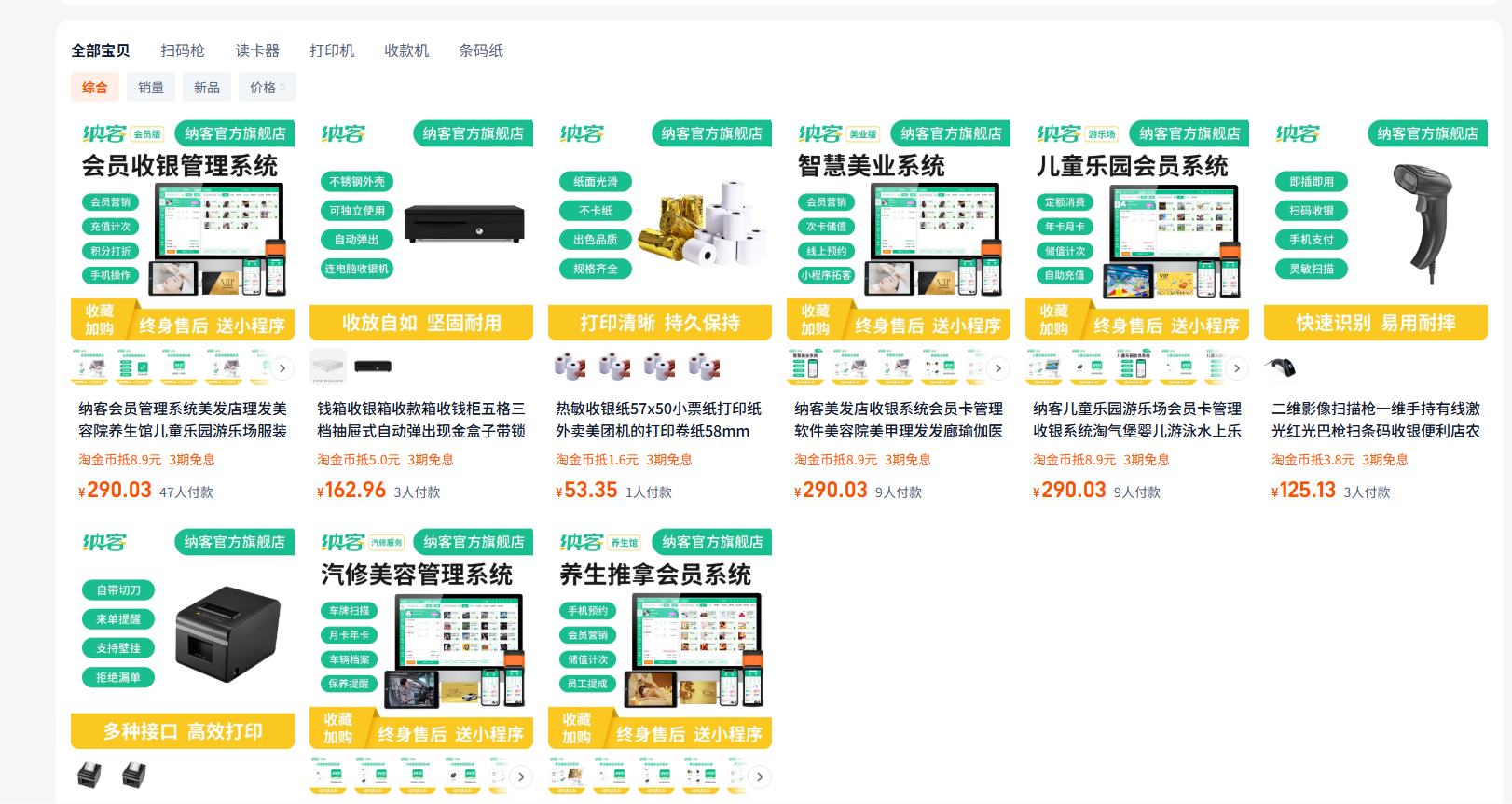The image size is (1512, 804).
Task: Select the first receipt printer variant thumbnail
Action: [89, 775]
